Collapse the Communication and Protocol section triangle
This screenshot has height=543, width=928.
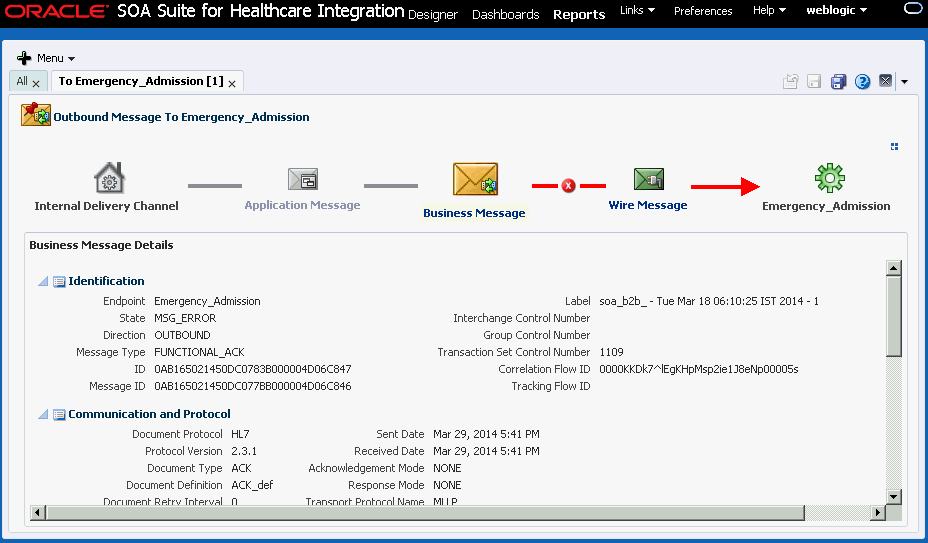pos(43,414)
